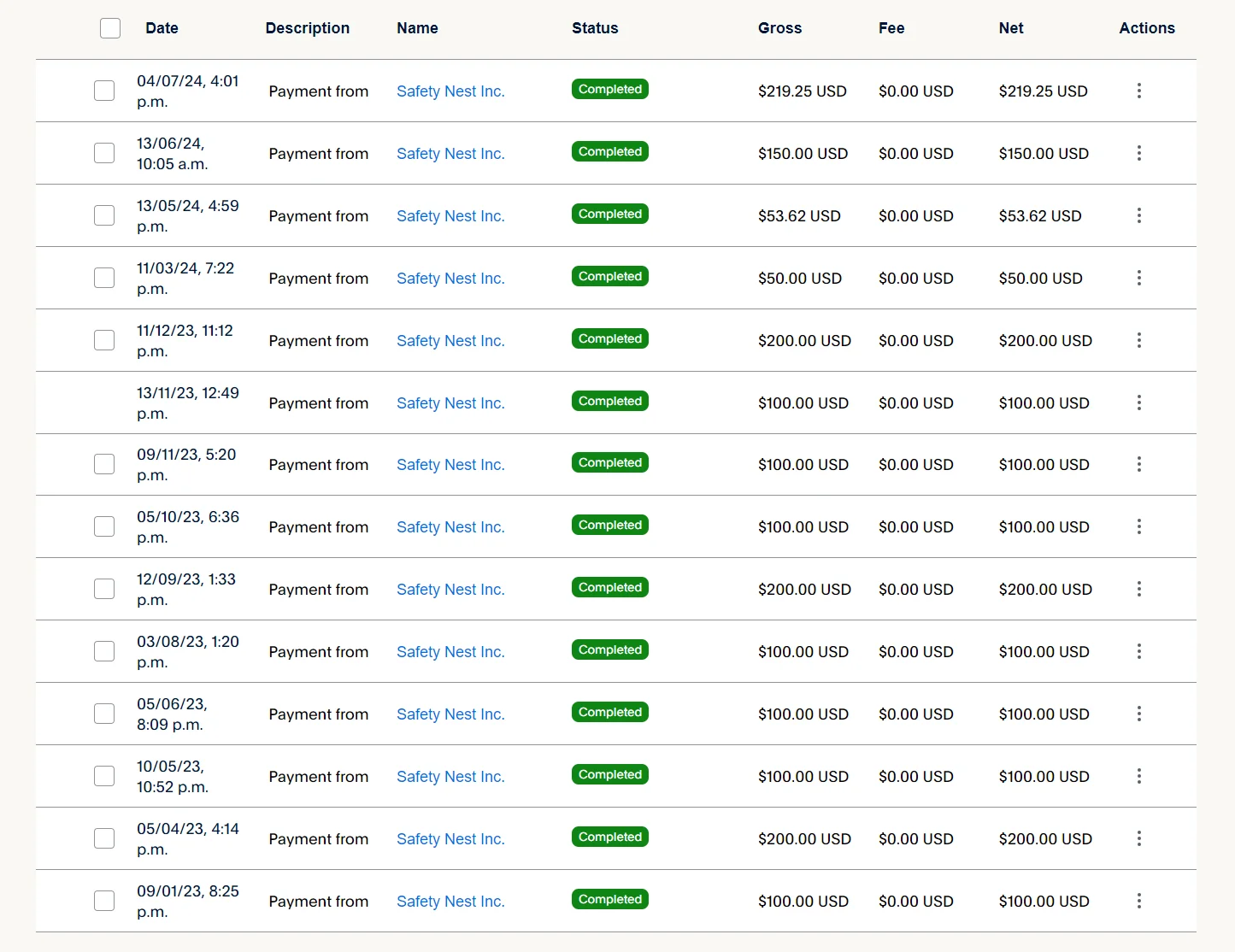
Task: Open actions menu for 05/06/23 payment
Action: pyautogui.click(x=1138, y=714)
